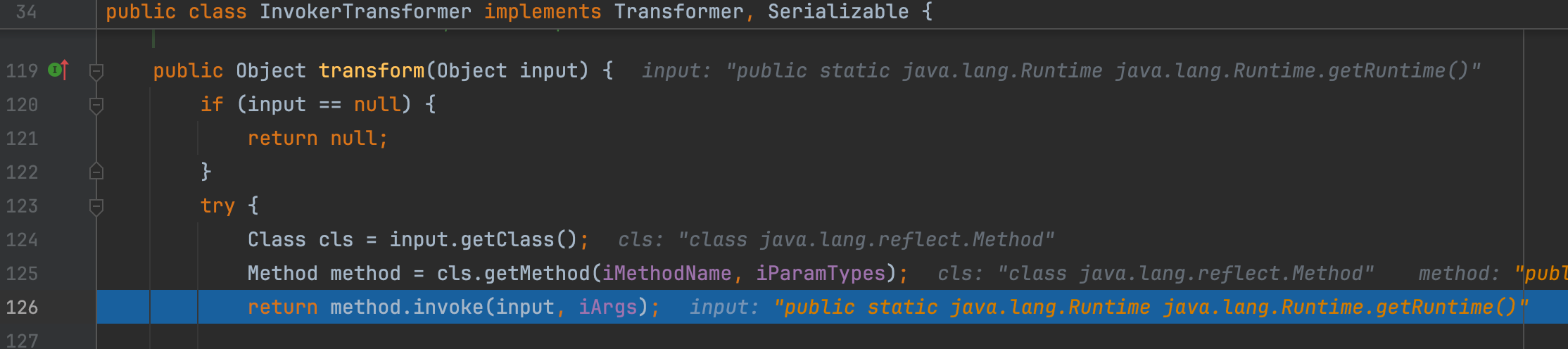This screenshot has height=349, width=1568.
Task: Click the method inline debug hint on line 125
Action: coord(1493,274)
